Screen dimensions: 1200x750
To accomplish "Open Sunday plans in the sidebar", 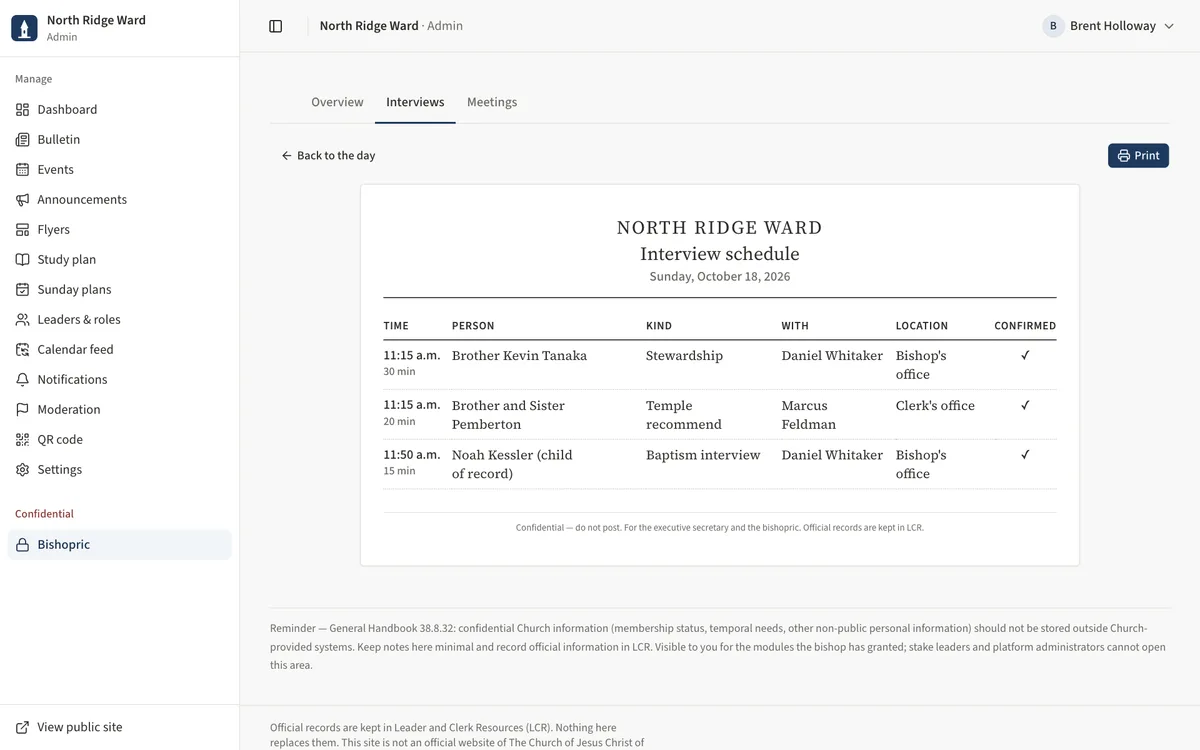I will coord(120,290).
